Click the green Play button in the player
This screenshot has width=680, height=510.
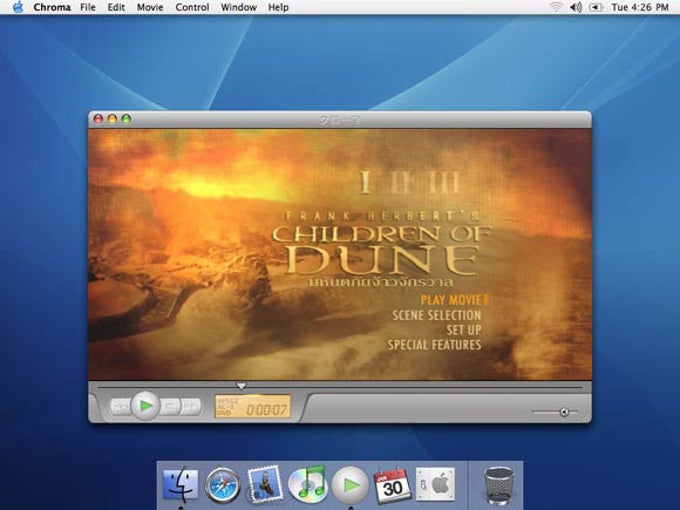pyautogui.click(x=145, y=406)
